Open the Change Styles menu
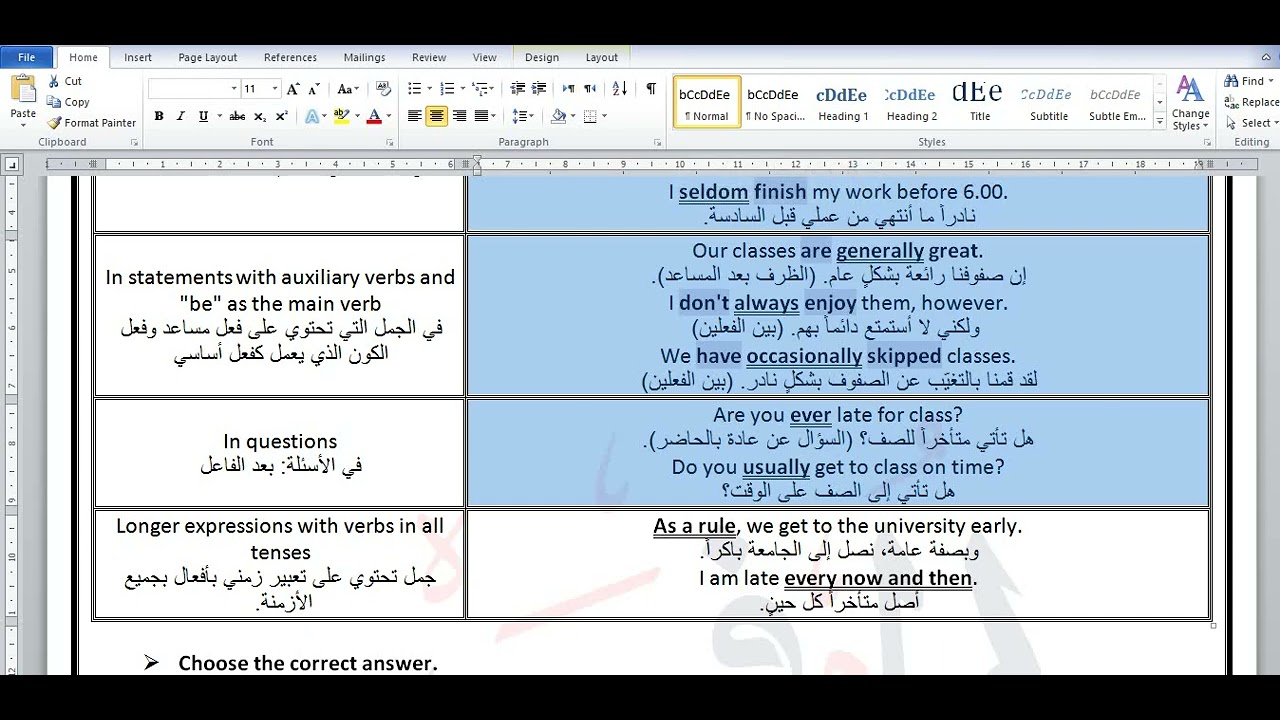The image size is (1280, 720). (1191, 103)
